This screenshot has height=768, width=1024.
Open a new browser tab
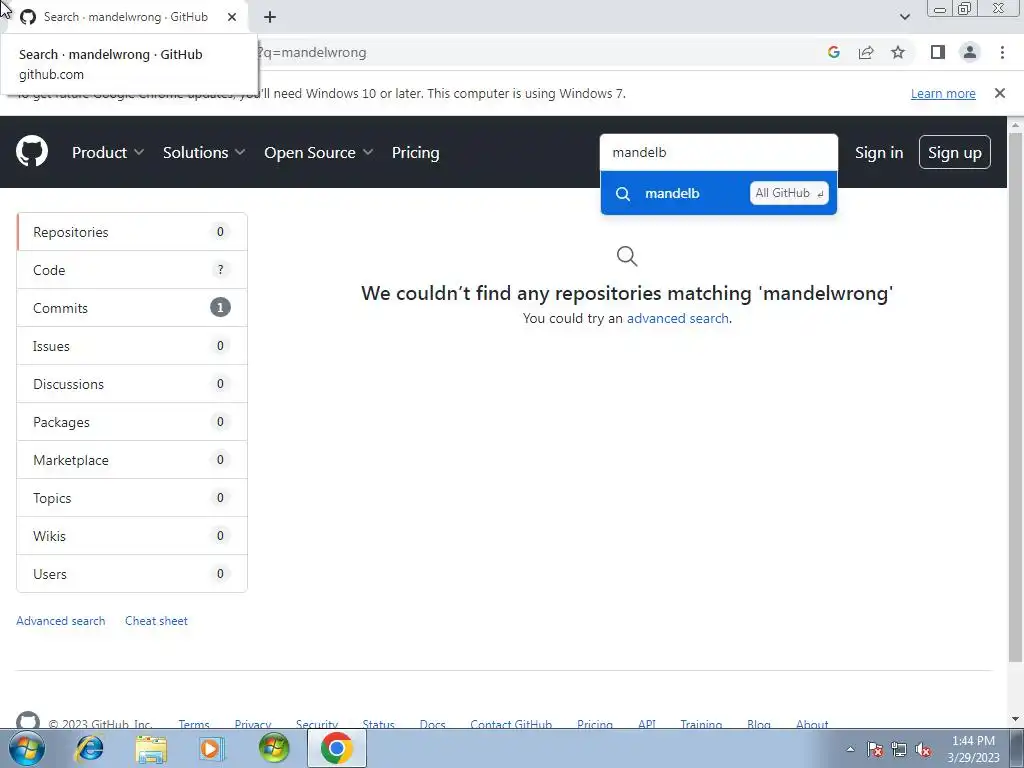pos(270,17)
